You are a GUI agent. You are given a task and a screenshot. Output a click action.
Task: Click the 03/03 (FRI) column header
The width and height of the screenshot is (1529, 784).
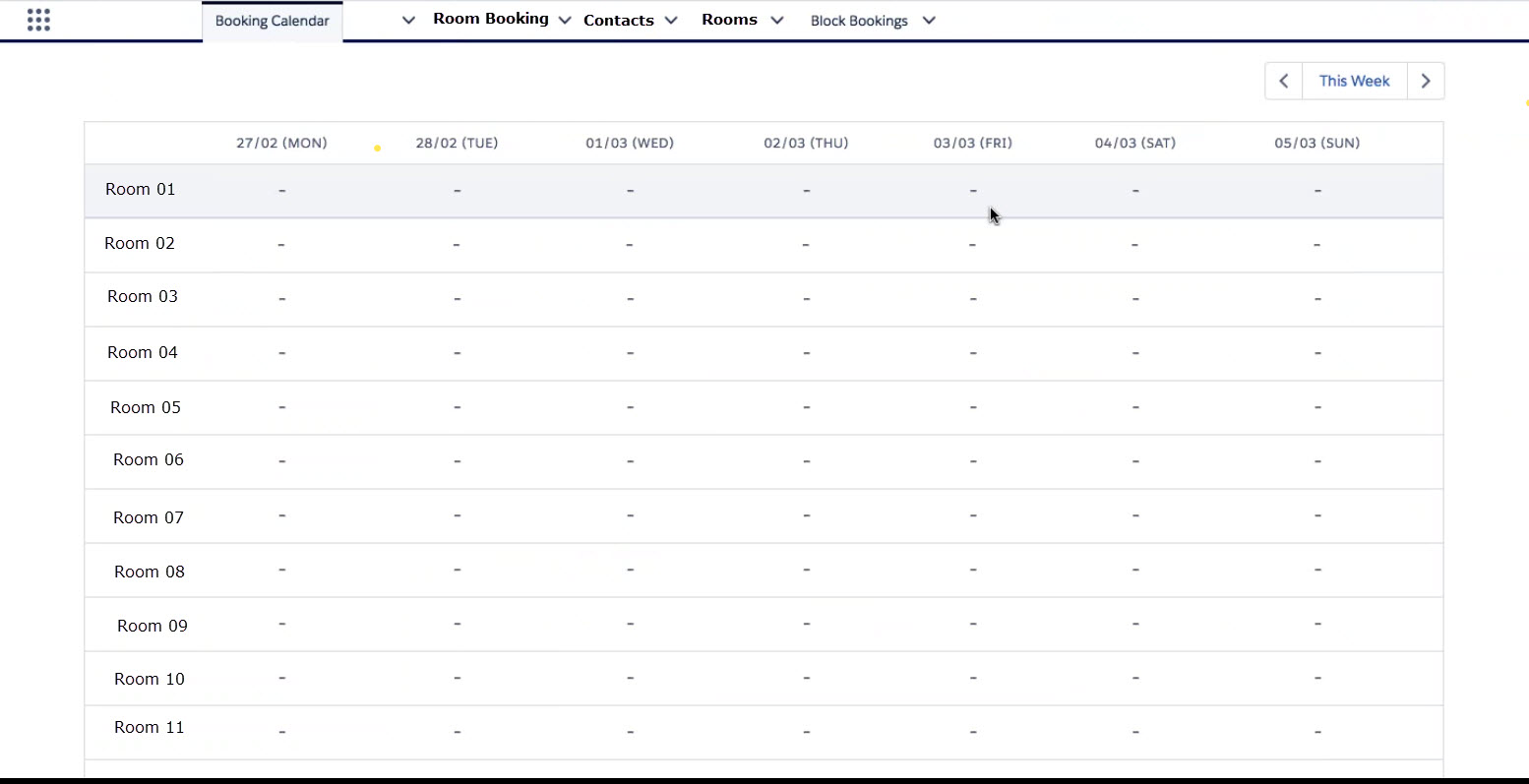[x=972, y=143]
